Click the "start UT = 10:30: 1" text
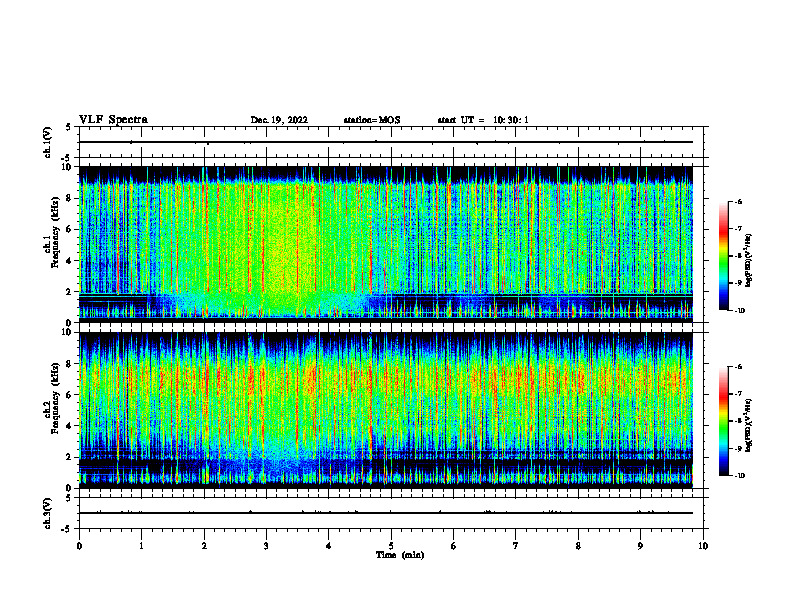This screenshot has height=612, width=792. (x=483, y=120)
